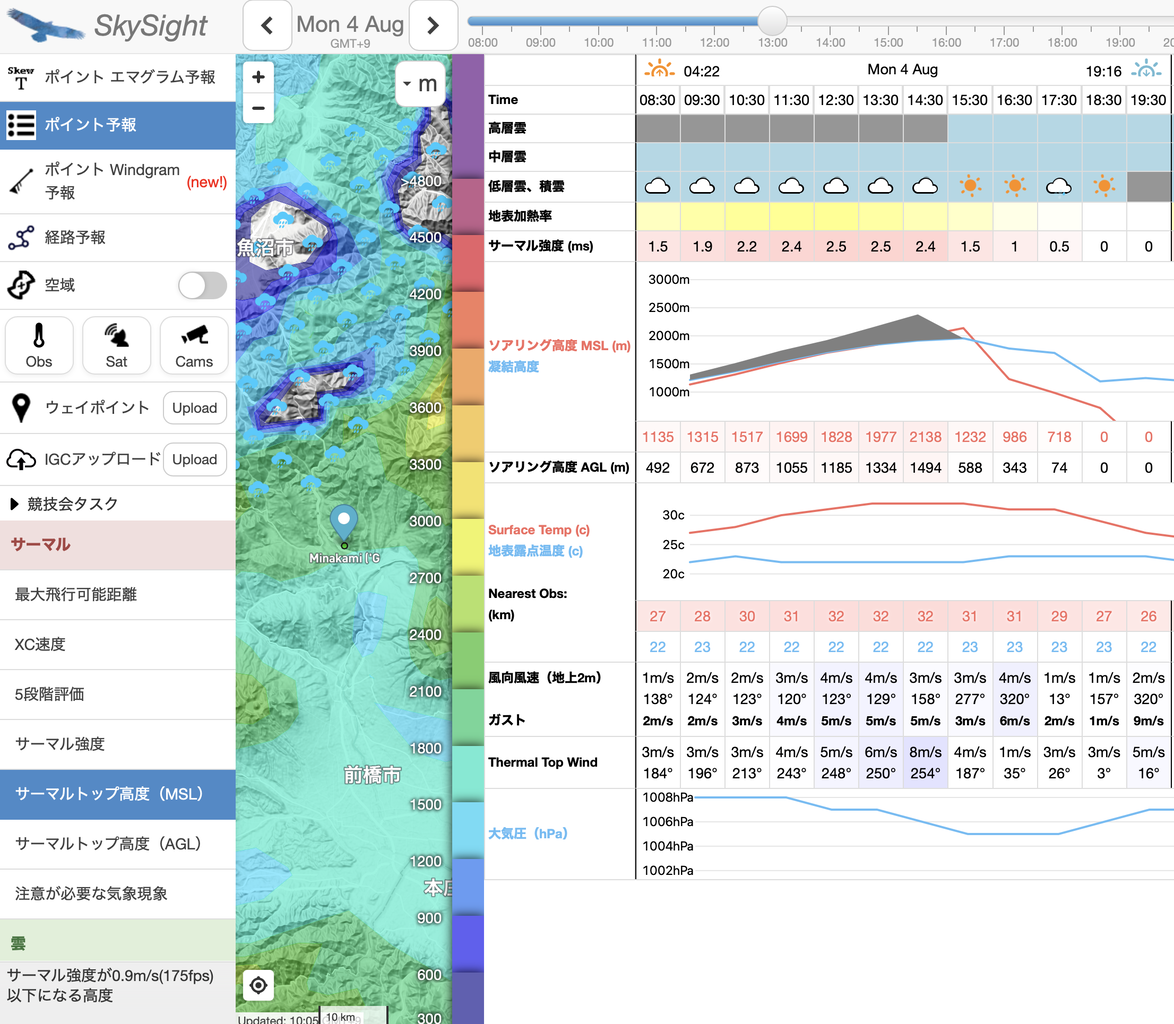
Task: Click the Mon 4 Aug date field
Action: pos(350,24)
